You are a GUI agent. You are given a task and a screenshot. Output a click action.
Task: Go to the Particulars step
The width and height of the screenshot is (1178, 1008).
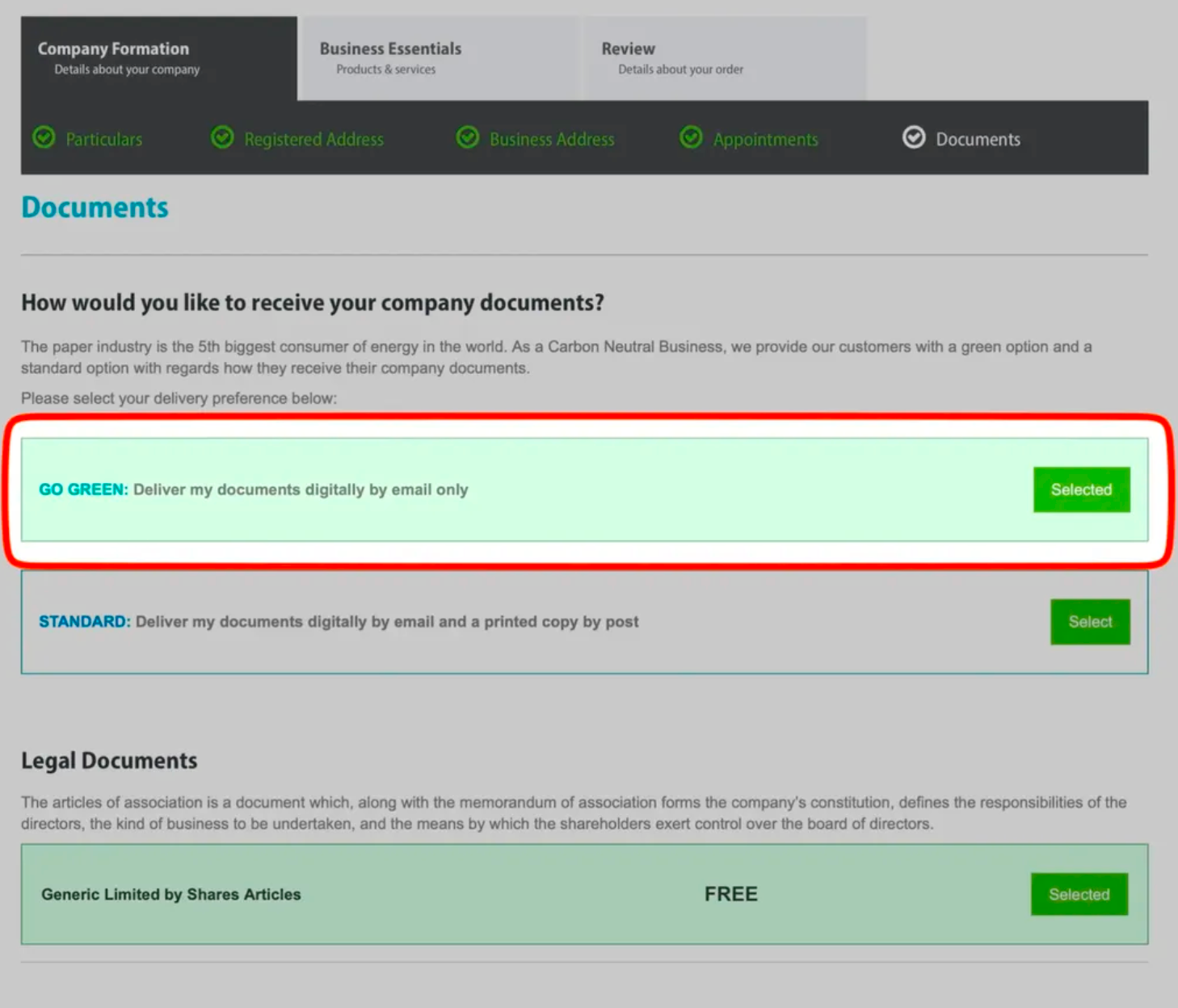103,140
